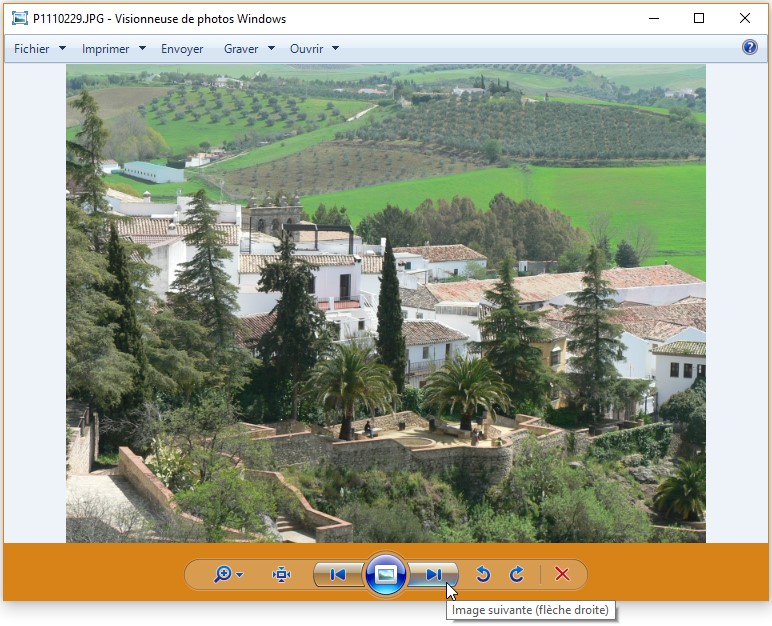Open the Fichier menu
This screenshot has width=772, height=626.
[32, 49]
